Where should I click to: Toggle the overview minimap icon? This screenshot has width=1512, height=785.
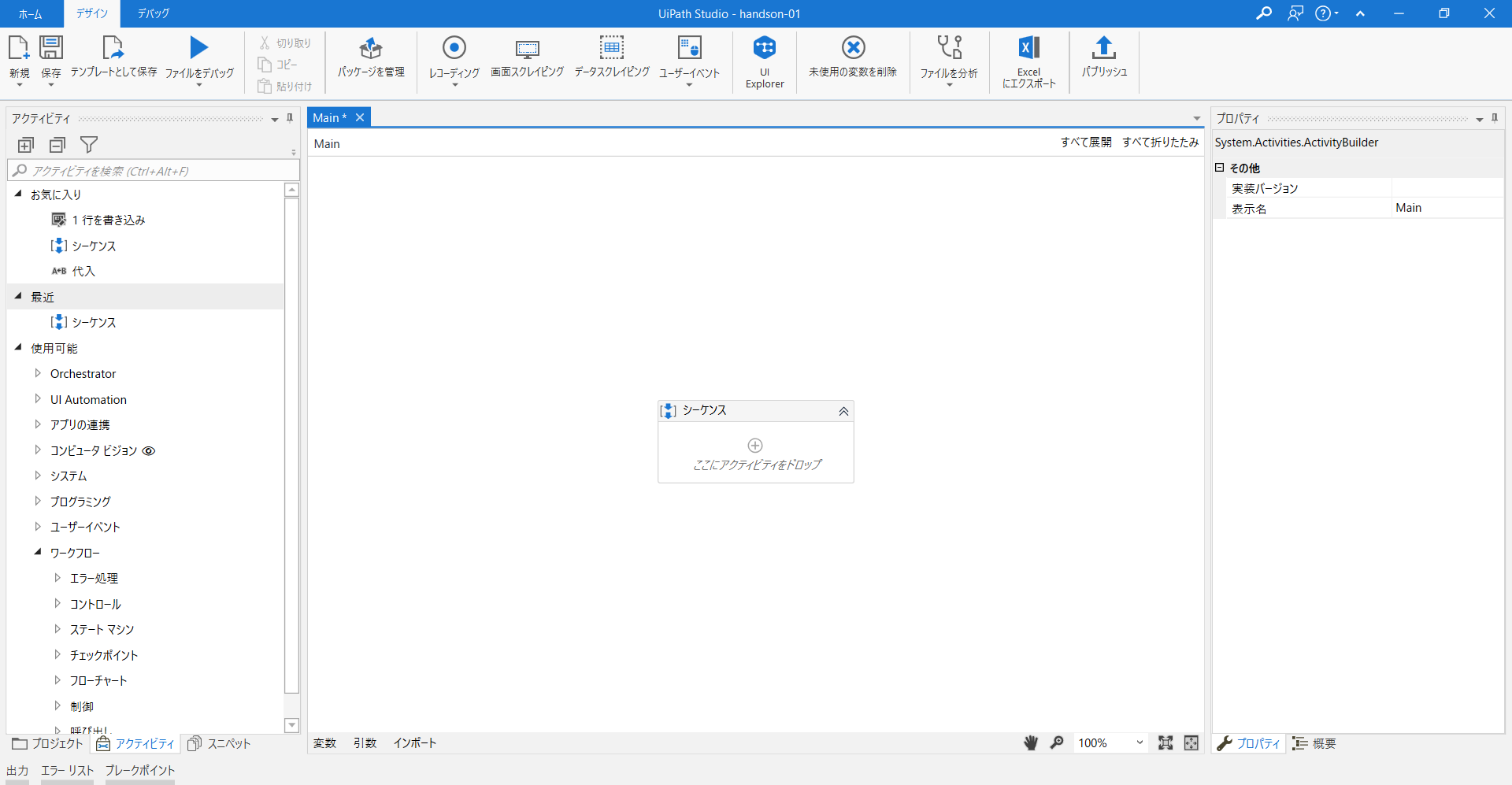pos(1191,742)
